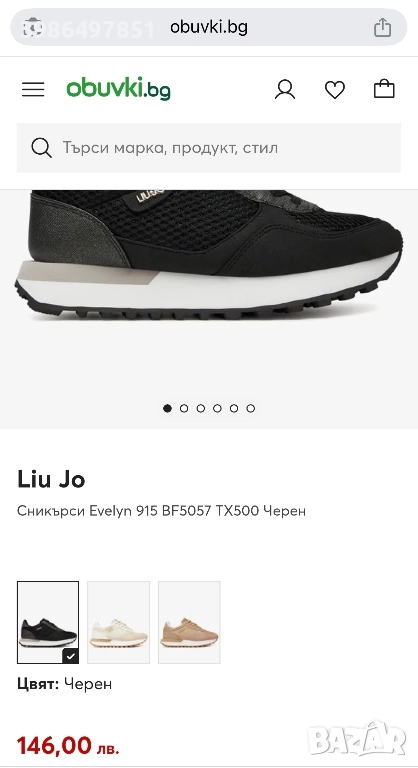418x768 pixels.
Task: Tap the obuvki.bg address bar URL
Action: pyautogui.click(x=209, y=27)
